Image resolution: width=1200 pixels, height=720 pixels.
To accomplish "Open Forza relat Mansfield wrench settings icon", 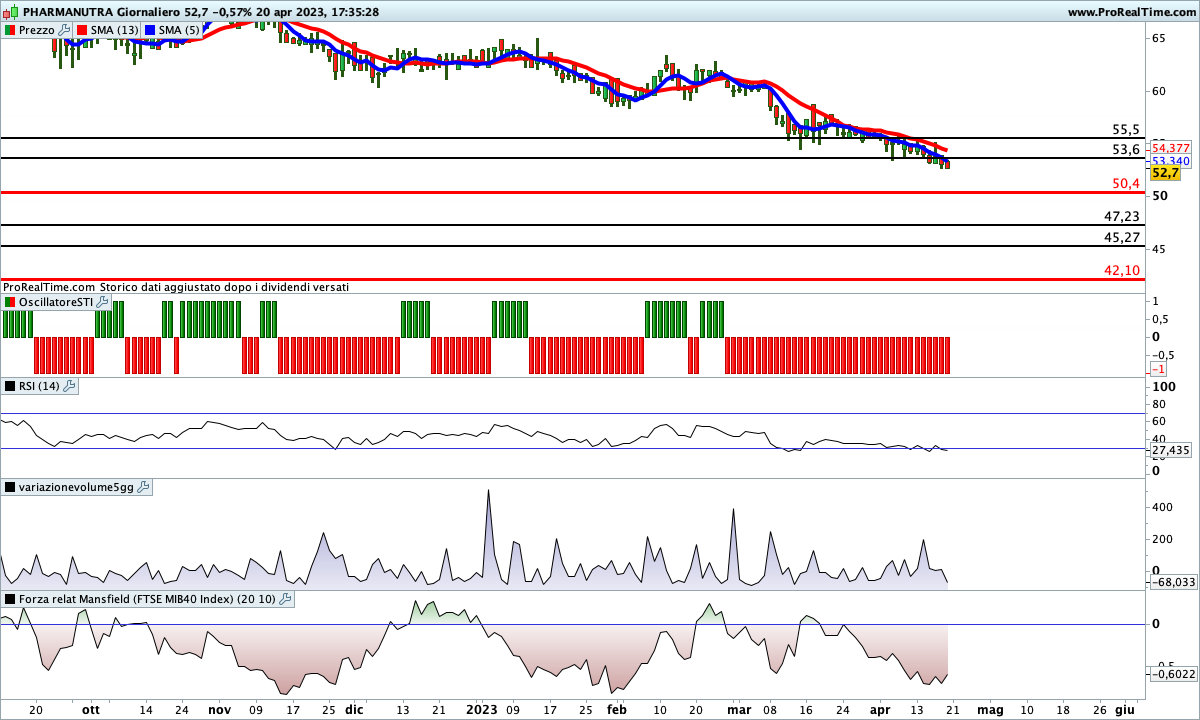I will click(285, 599).
